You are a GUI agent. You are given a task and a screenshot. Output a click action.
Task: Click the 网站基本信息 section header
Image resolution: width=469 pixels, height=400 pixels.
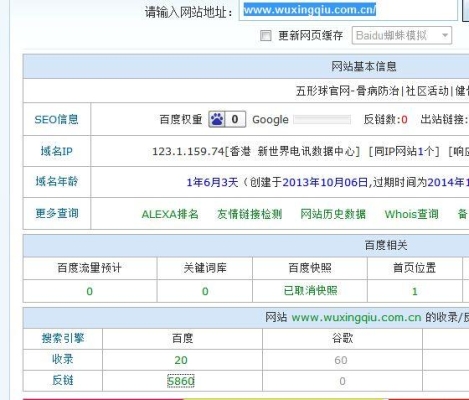(x=364, y=66)
